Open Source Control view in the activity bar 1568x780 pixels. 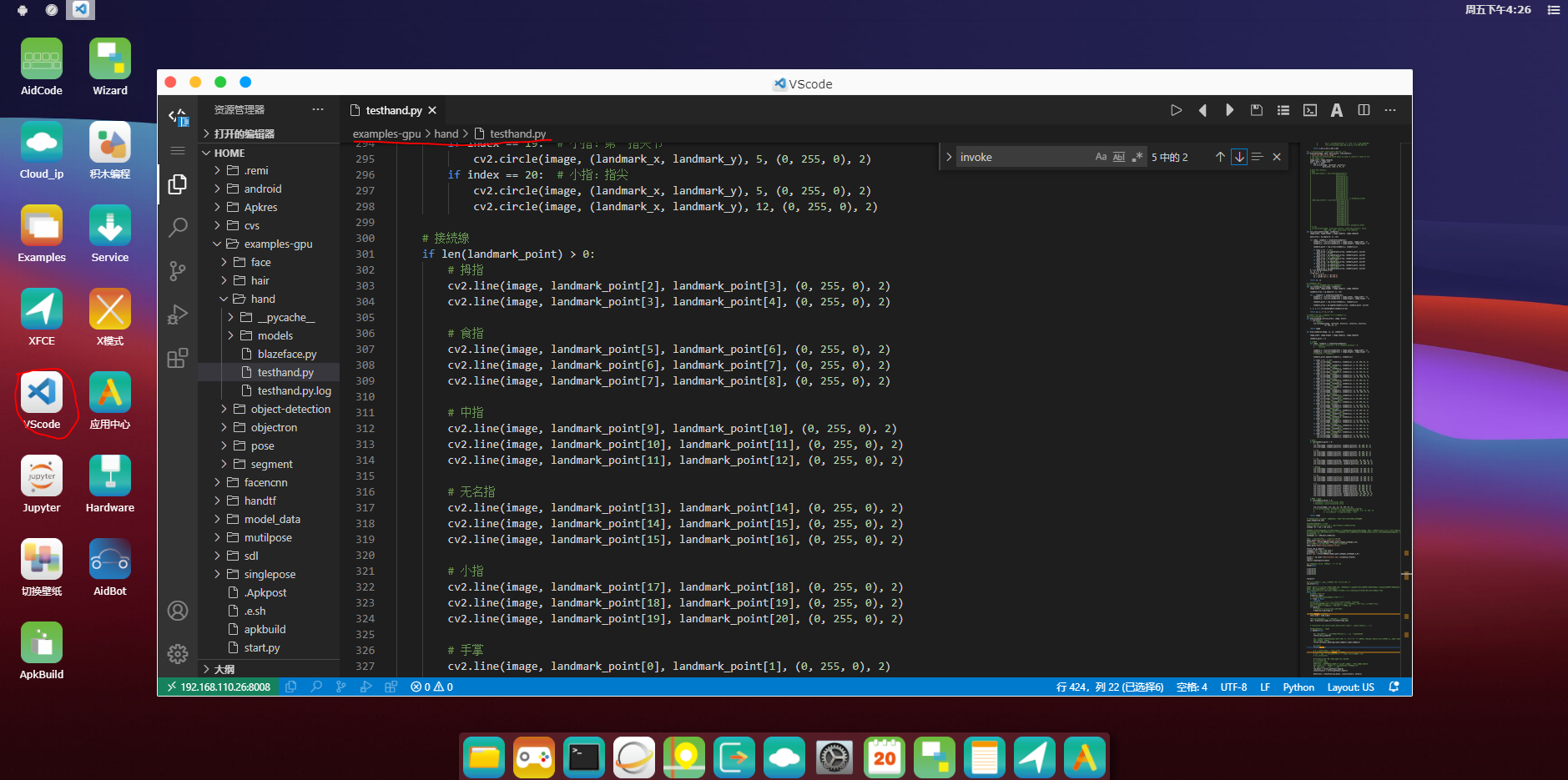[178, 271]
